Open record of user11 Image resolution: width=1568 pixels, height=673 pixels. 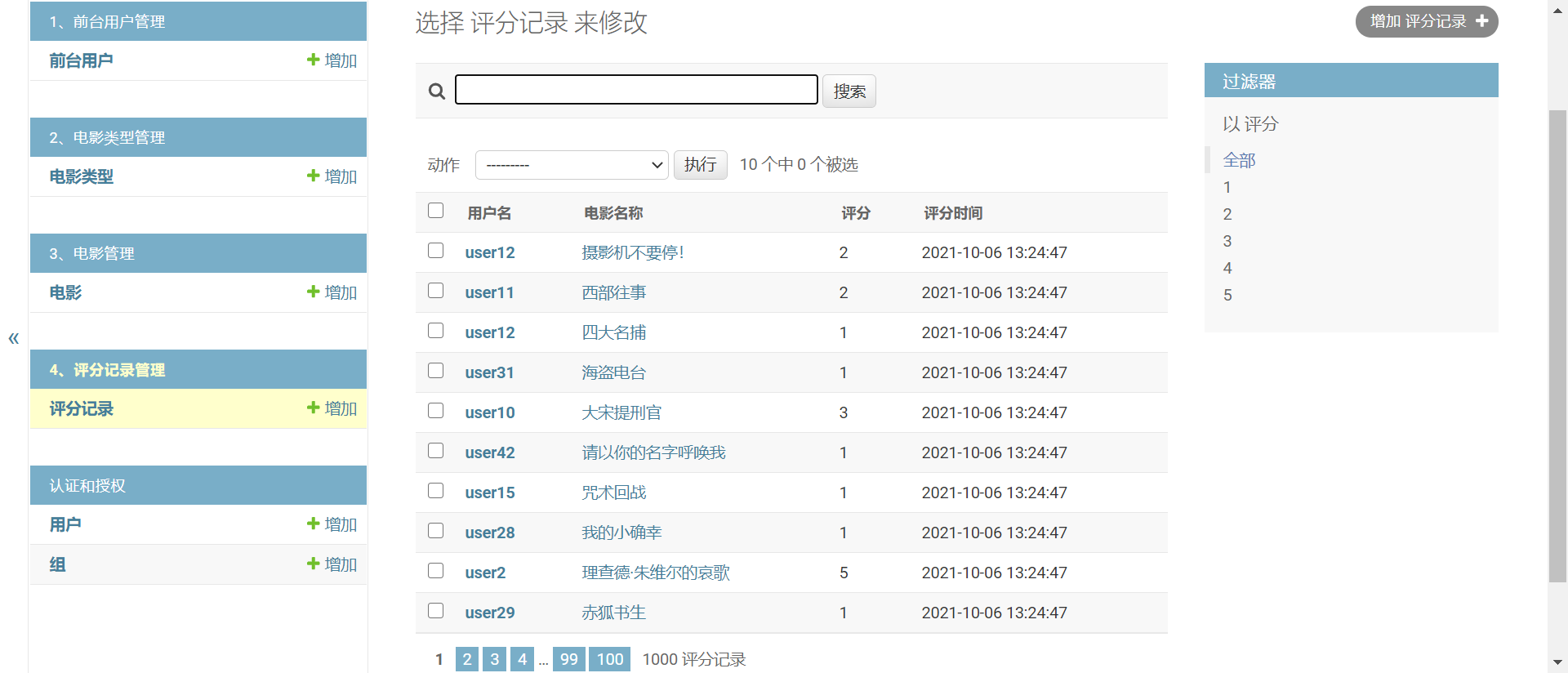[489, 292]
